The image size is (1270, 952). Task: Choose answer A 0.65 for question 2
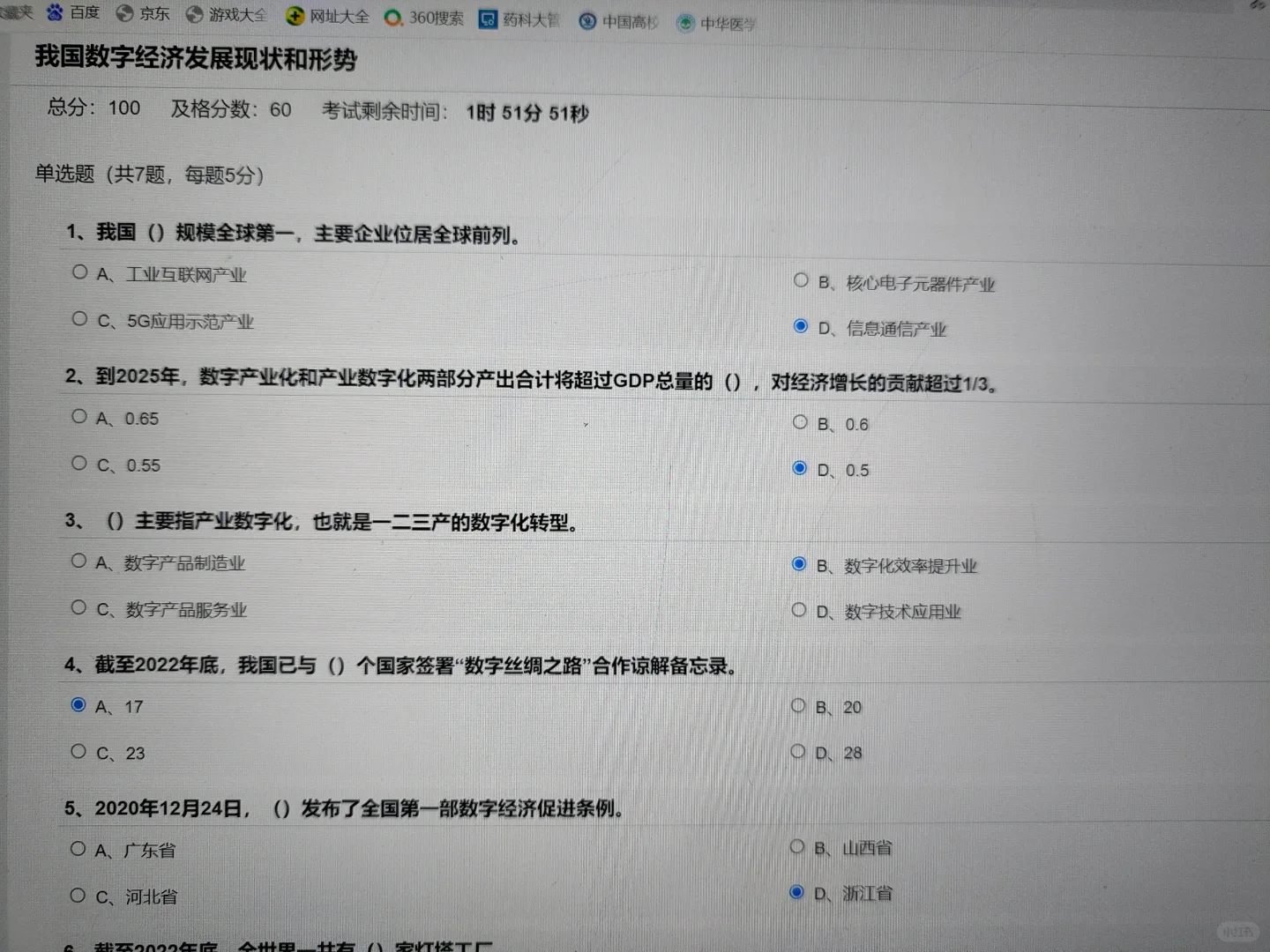(79, 416)
